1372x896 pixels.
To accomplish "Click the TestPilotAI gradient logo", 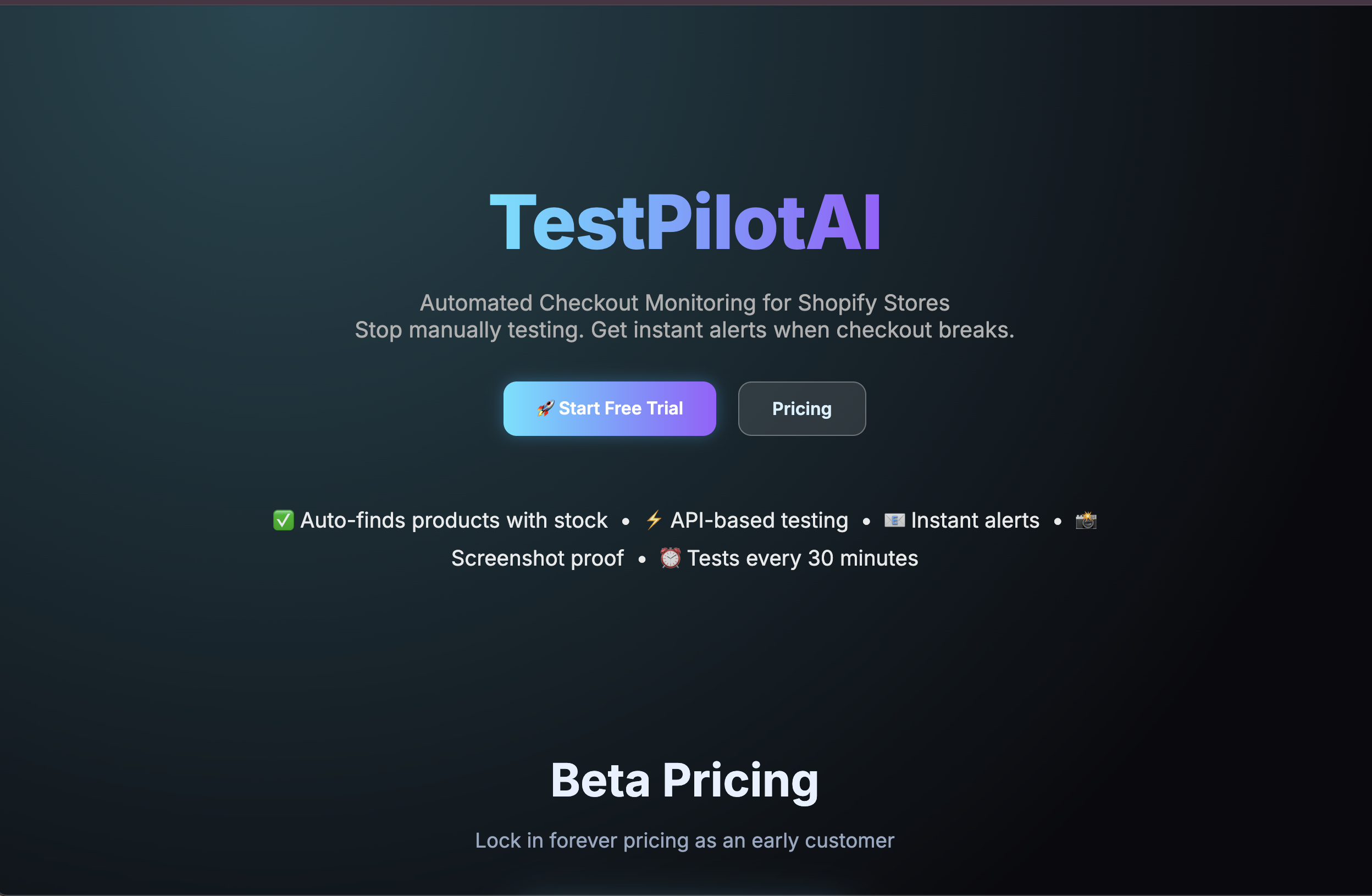I will [685, 222].
